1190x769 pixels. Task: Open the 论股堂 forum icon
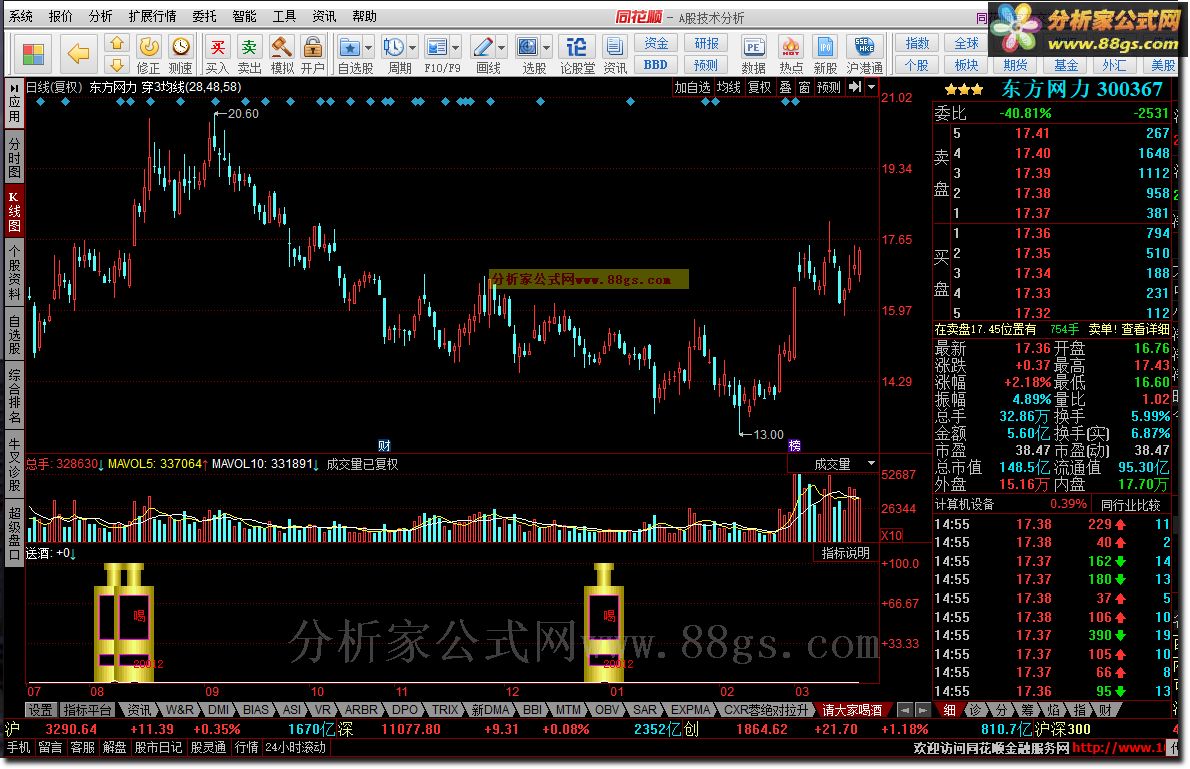(x=577, y=55)
